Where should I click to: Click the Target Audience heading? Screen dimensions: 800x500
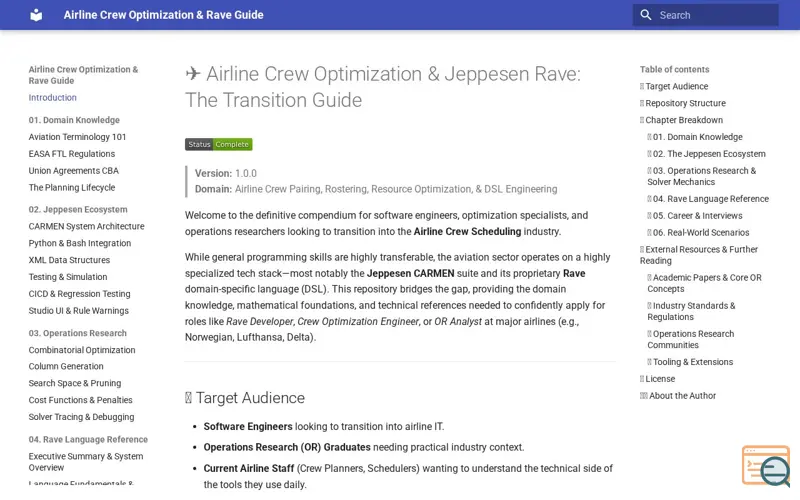[245, 397]
